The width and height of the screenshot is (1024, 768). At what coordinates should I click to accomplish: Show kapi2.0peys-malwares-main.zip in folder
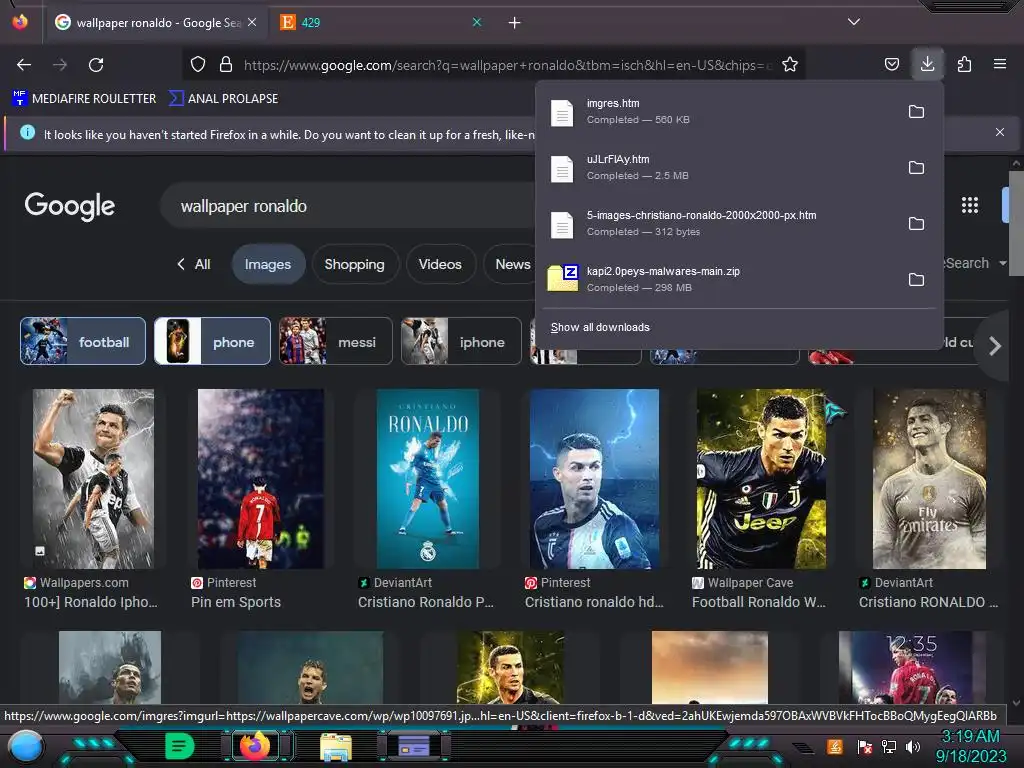tap(916, 280)
